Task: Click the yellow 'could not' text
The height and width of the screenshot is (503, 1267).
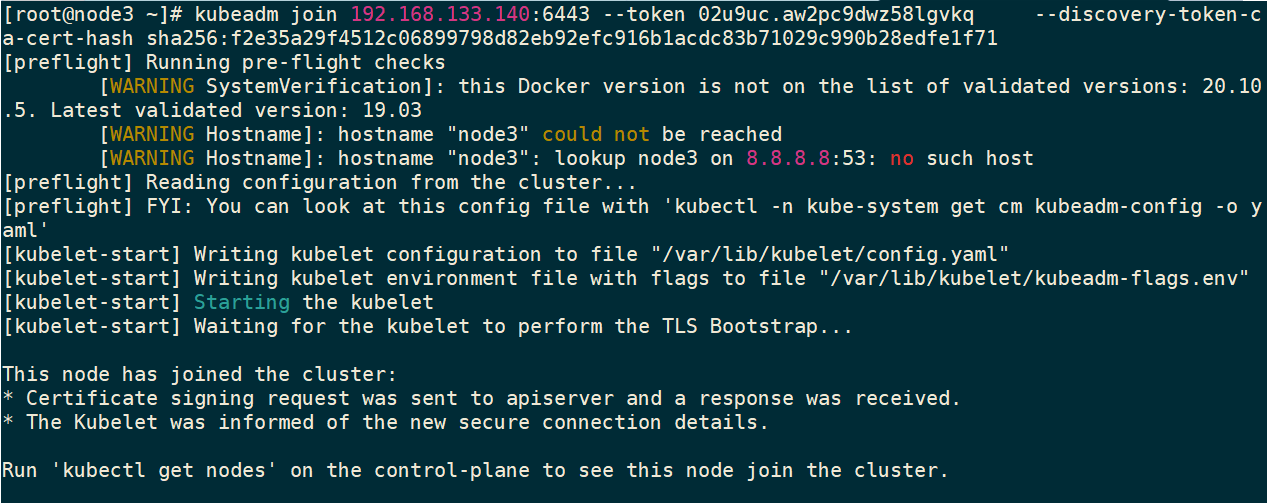Action: (595, 134)
